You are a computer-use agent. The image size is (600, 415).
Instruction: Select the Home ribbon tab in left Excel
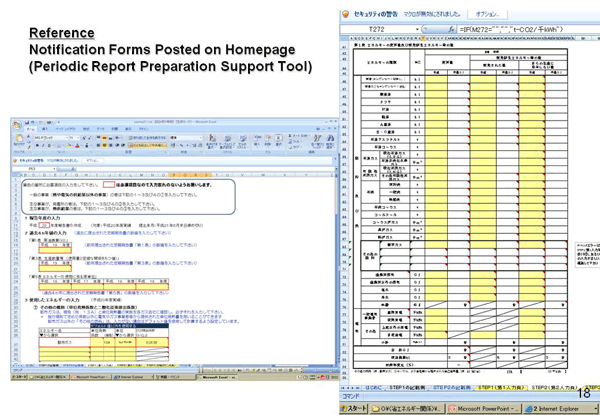pyautogui.click(x=30, y=129)
